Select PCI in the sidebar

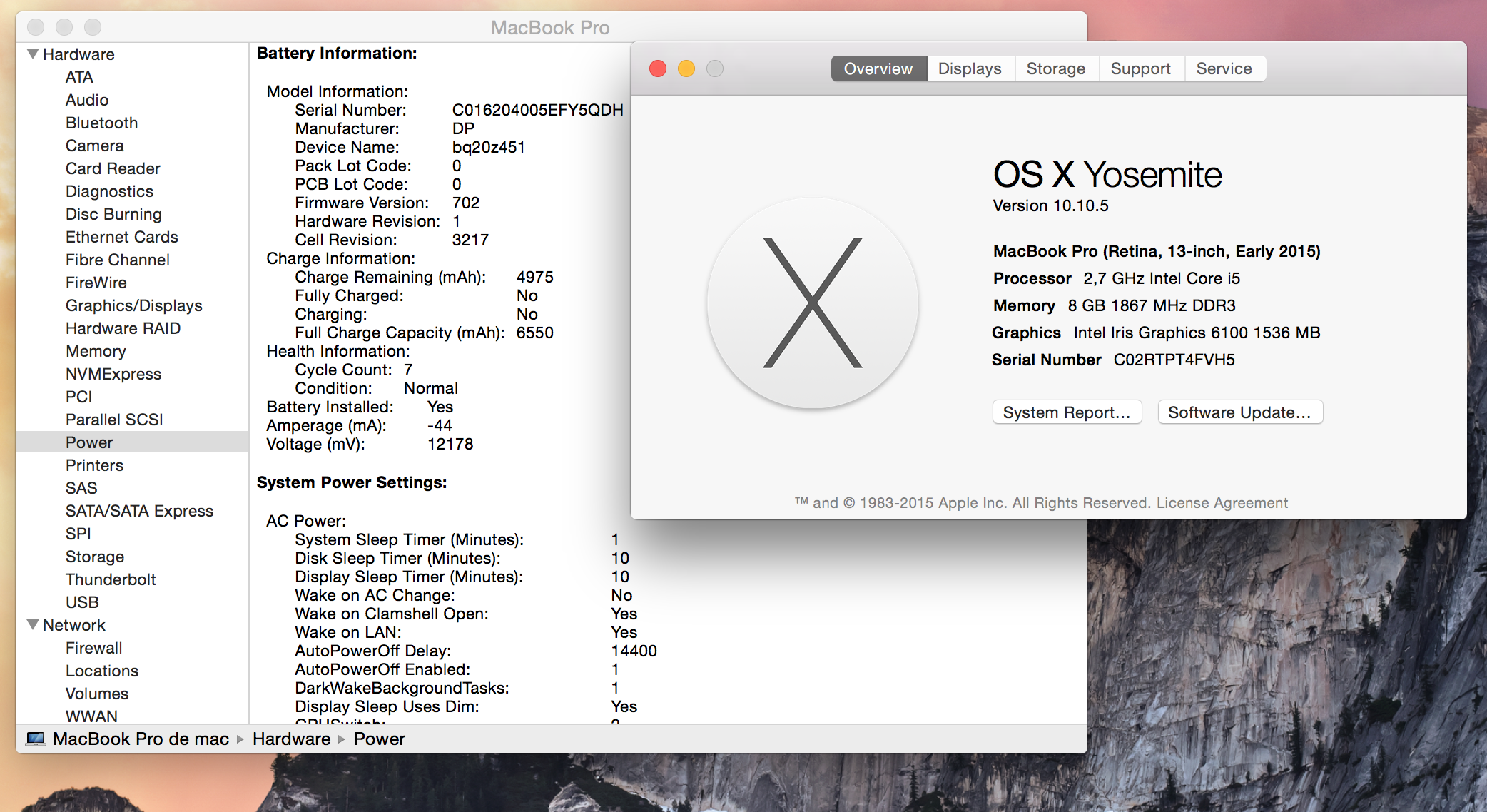coord(79,397)
